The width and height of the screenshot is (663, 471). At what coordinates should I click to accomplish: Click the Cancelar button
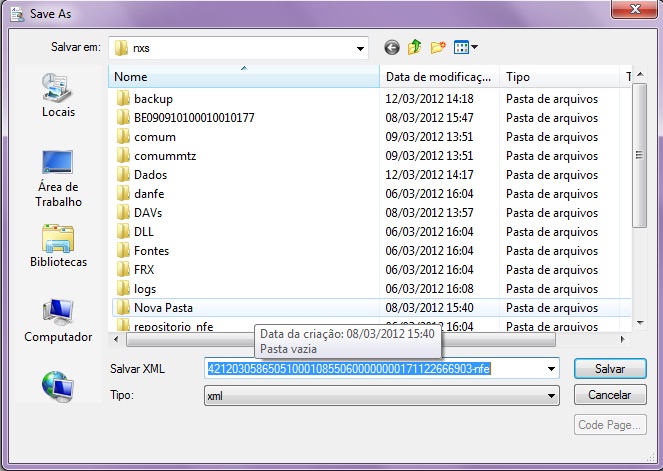[610, 395]
